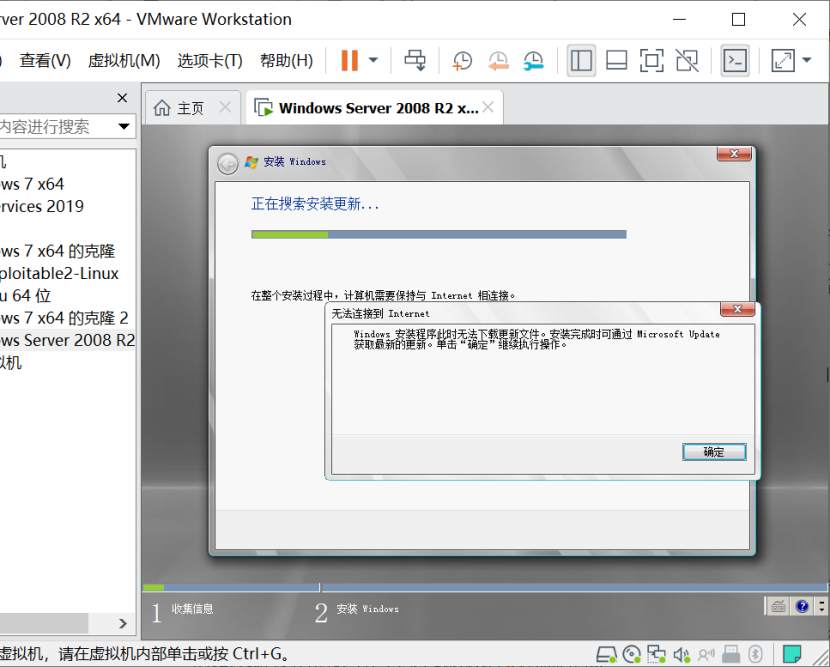Screen dimensions: 830x667
Task: Revert virtual machine to previous snapshot
Action: click(x=498, y=60)
